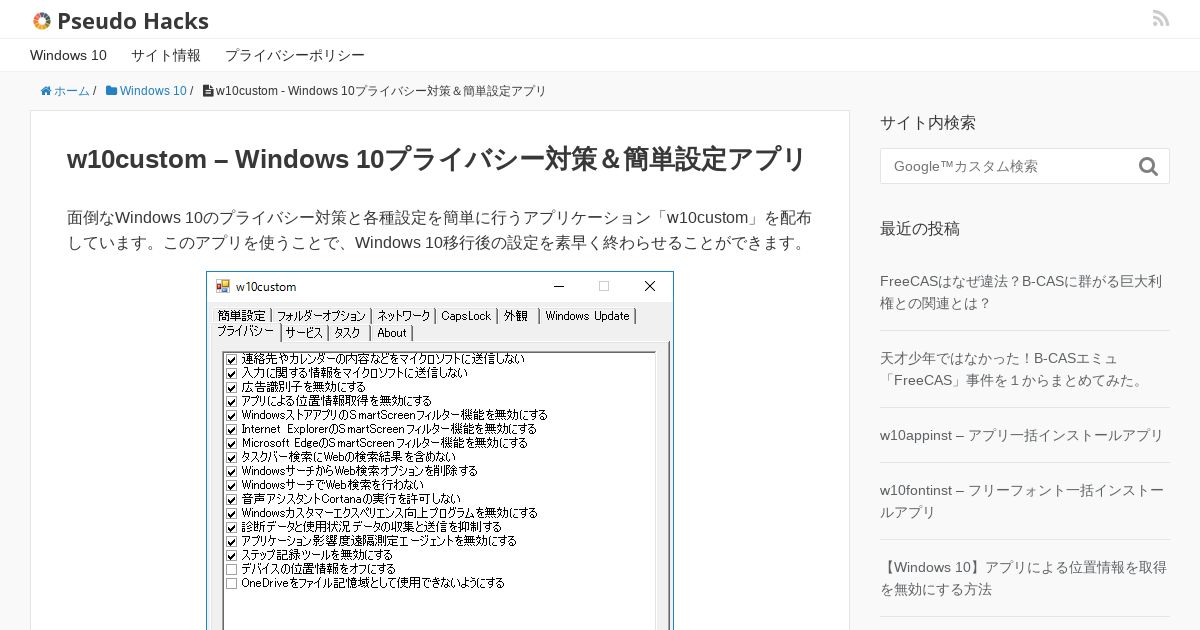1200x630 pixels.
Task: Uncheck 音声アシスタントCortanaの実行を許可しない
Action: point(231,499)
